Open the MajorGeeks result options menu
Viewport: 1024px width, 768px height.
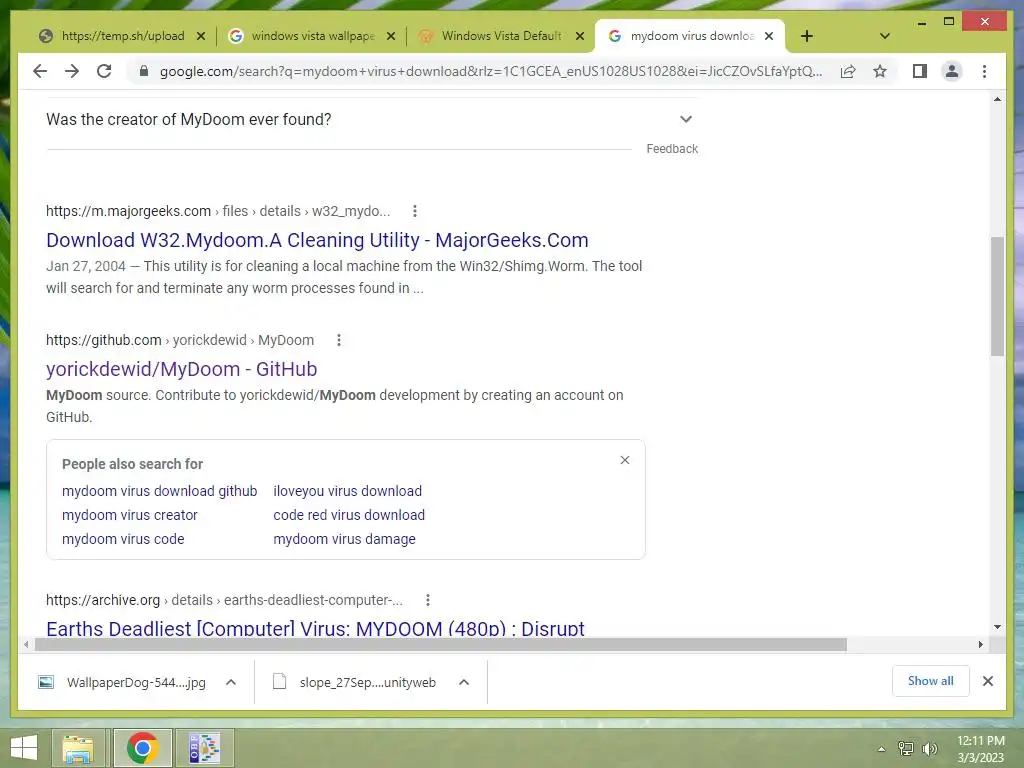point(415,211)
